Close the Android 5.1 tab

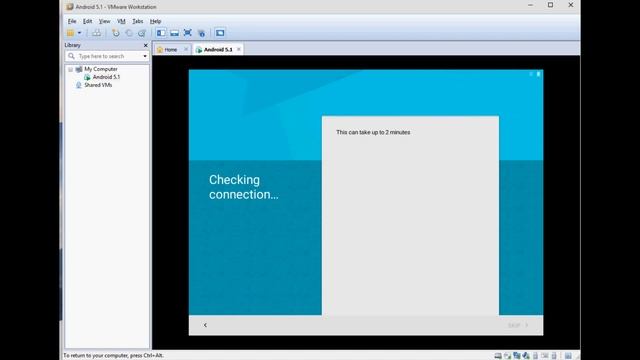pyautogui.click(x=239, y=49)
